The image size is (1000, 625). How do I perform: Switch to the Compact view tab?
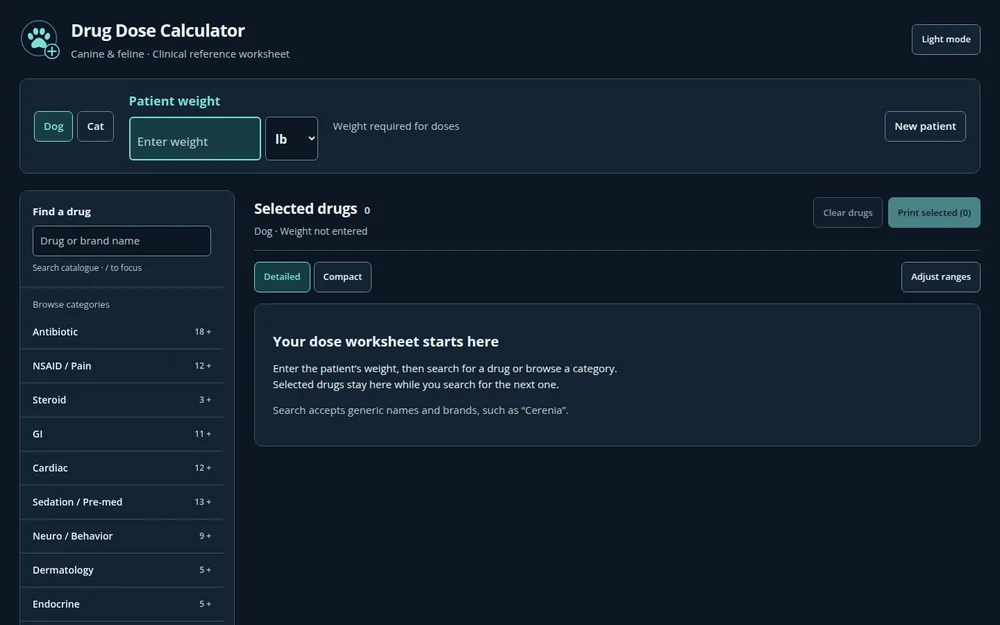pyautogui.click(x=342, y=277)
